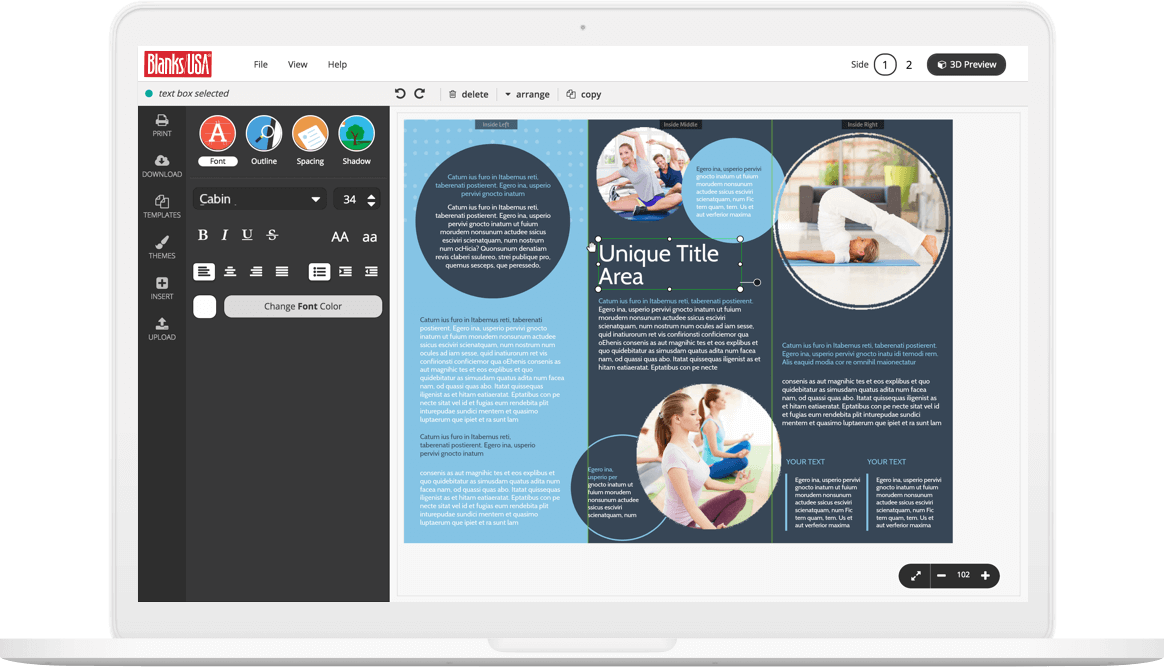Enable underline on selected text
1164x668 pixels.
[248, 236]
